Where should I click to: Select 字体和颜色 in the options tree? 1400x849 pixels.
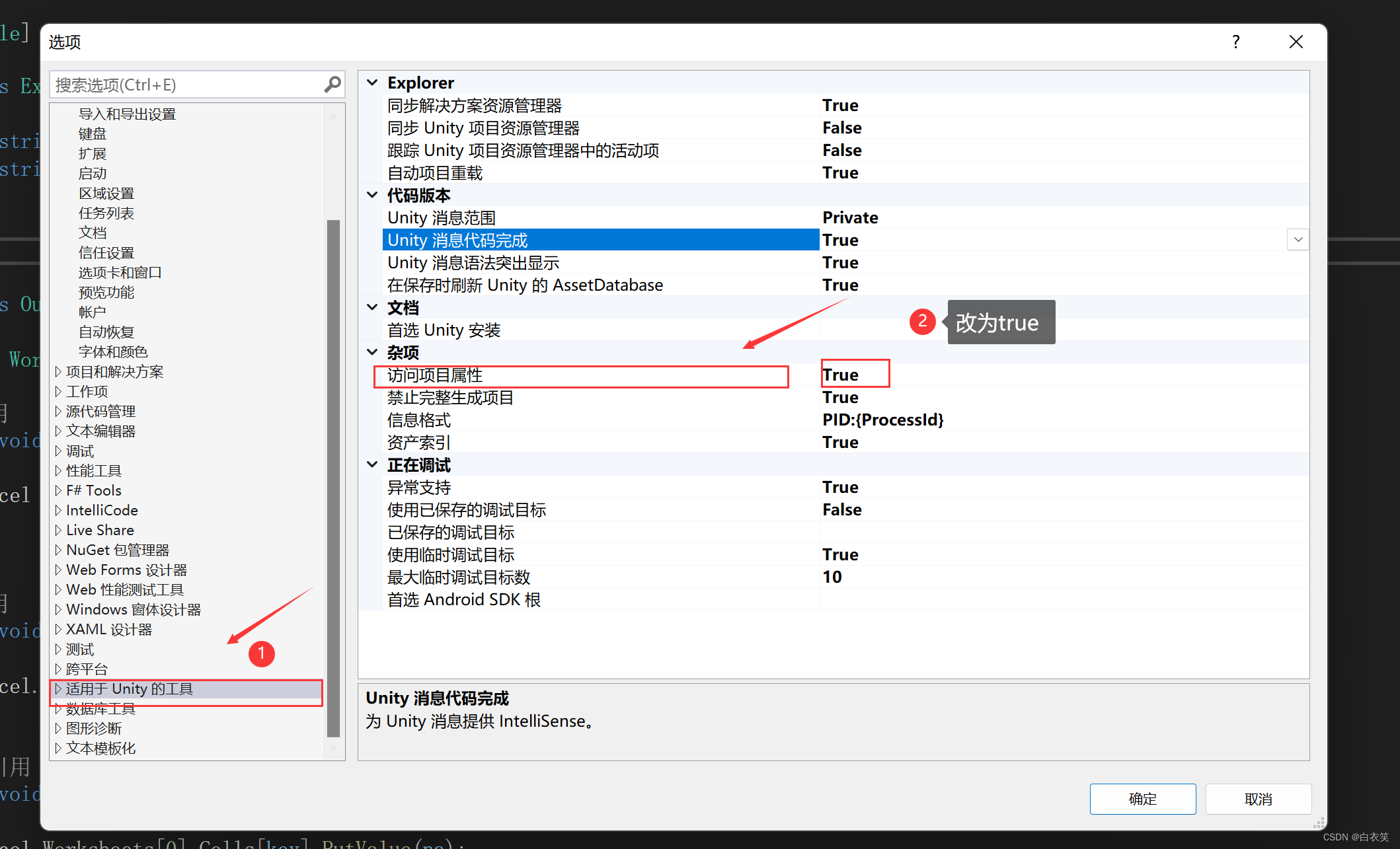113,351
